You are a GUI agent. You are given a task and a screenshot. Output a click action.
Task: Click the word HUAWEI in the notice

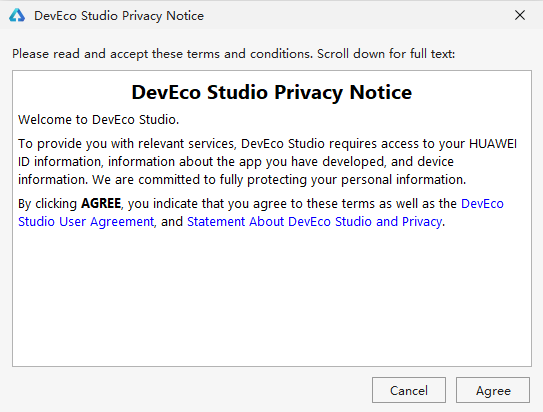(x=493, y=144)
